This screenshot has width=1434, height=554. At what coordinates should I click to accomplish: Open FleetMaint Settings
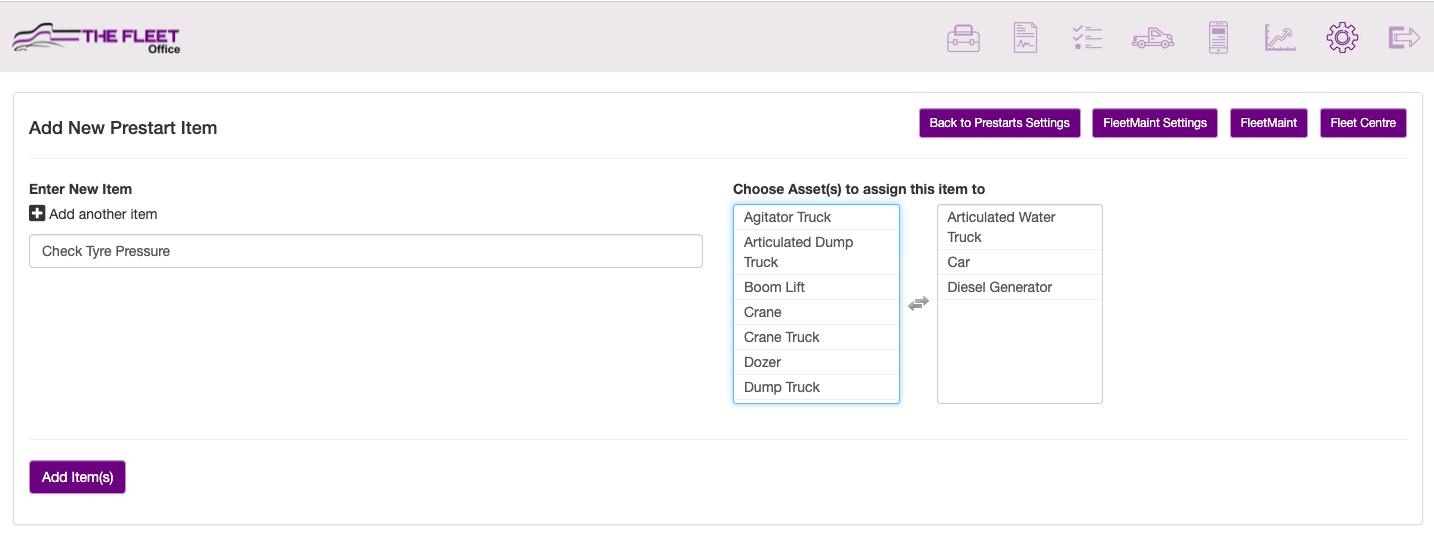[1155, 123]
